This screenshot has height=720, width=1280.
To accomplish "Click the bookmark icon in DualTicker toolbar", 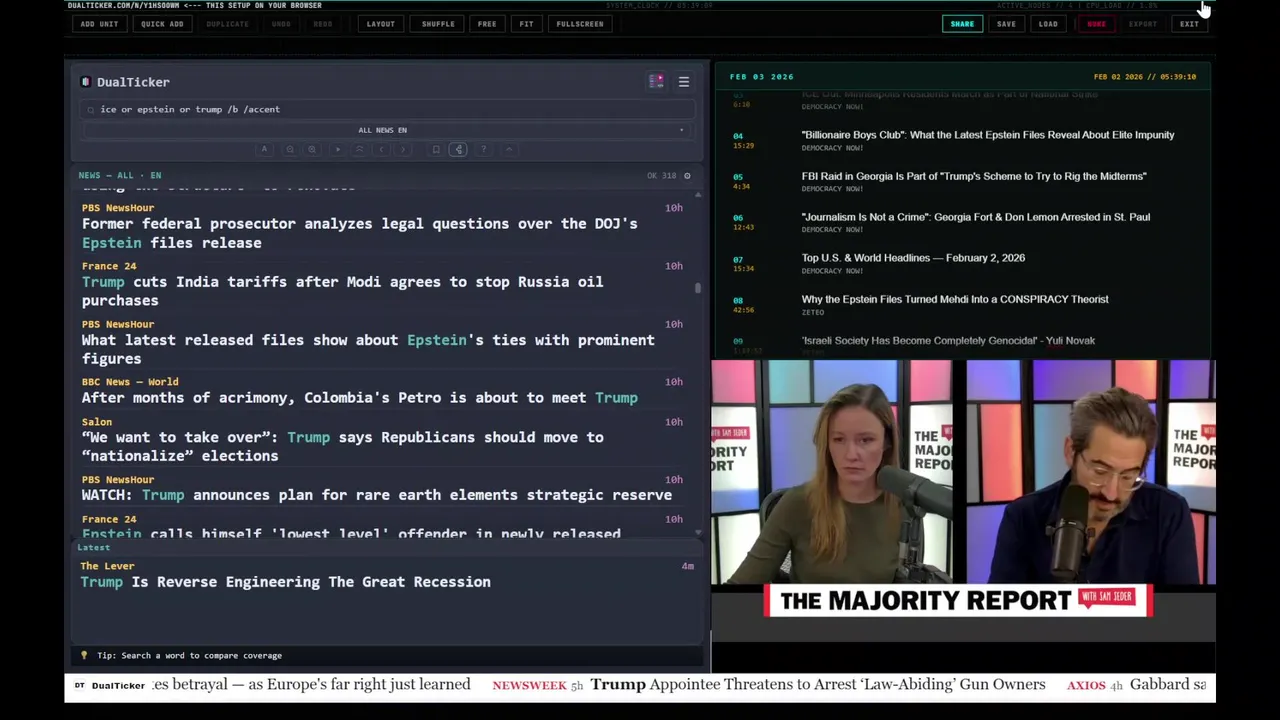I will pos(436,150).
